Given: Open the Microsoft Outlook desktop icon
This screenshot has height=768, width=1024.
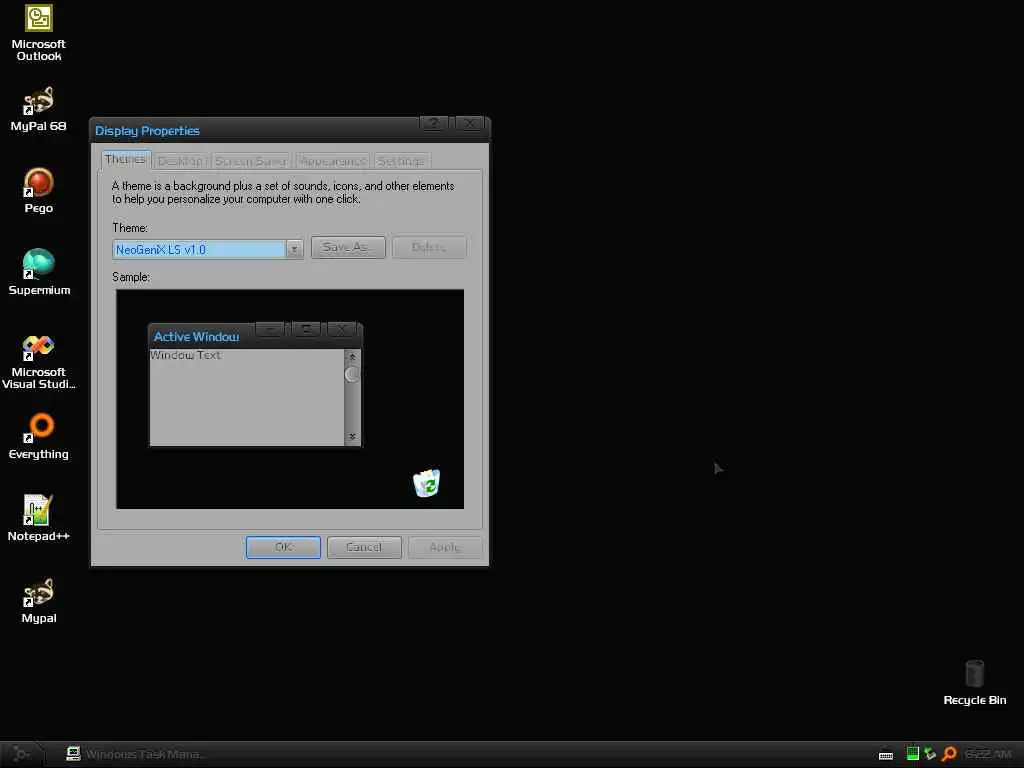Looking at the screenshot, I should (x=39, y=33).
